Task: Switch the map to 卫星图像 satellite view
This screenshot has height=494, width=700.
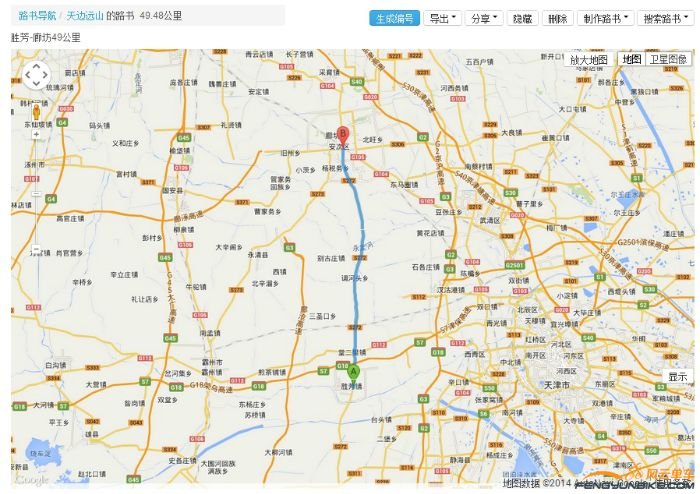Action: click(x=668, y=60)
